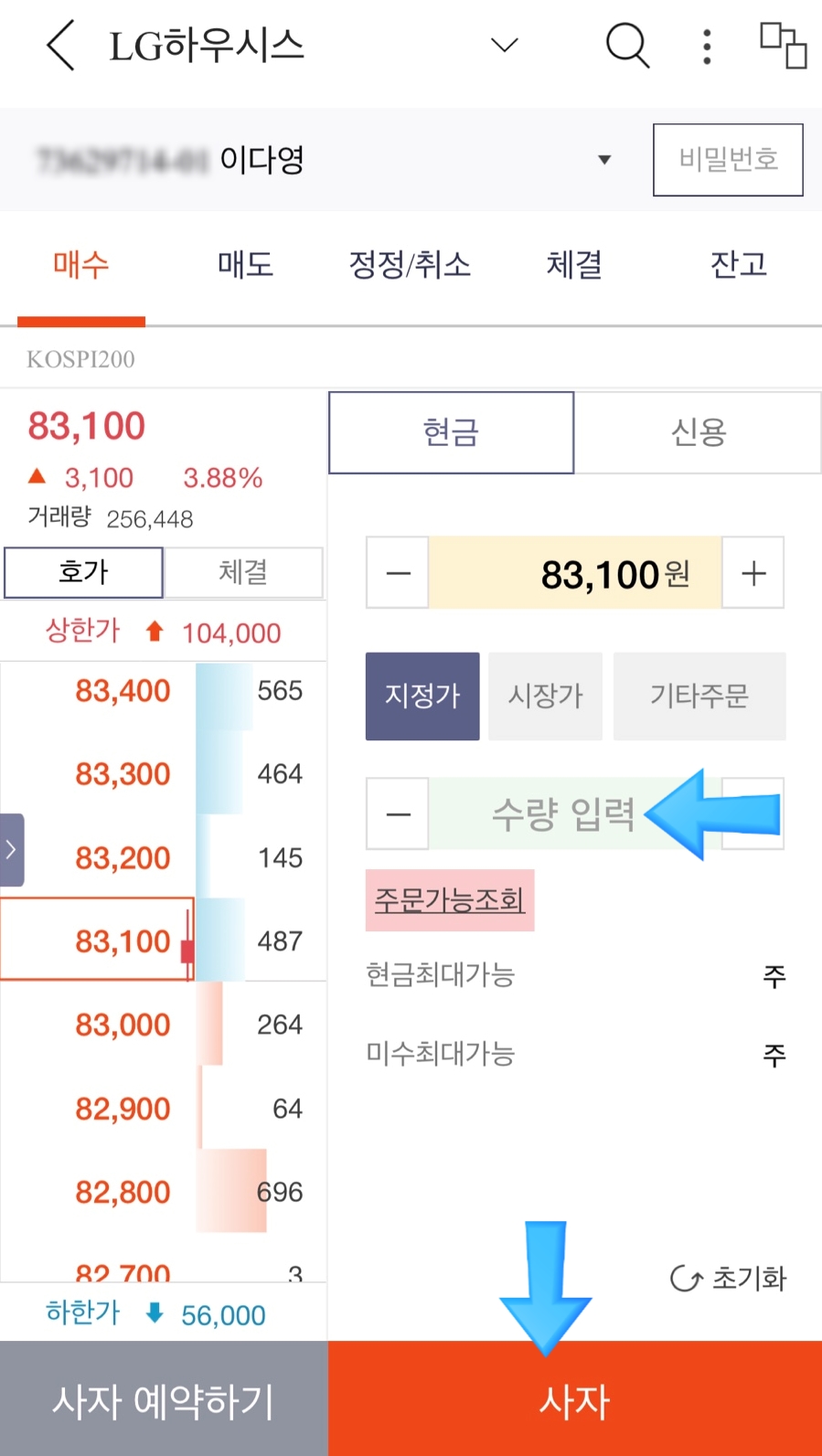Go back with the top-left arrow
Viewport: 822px width, 1456px height.
tap(60, 46)
